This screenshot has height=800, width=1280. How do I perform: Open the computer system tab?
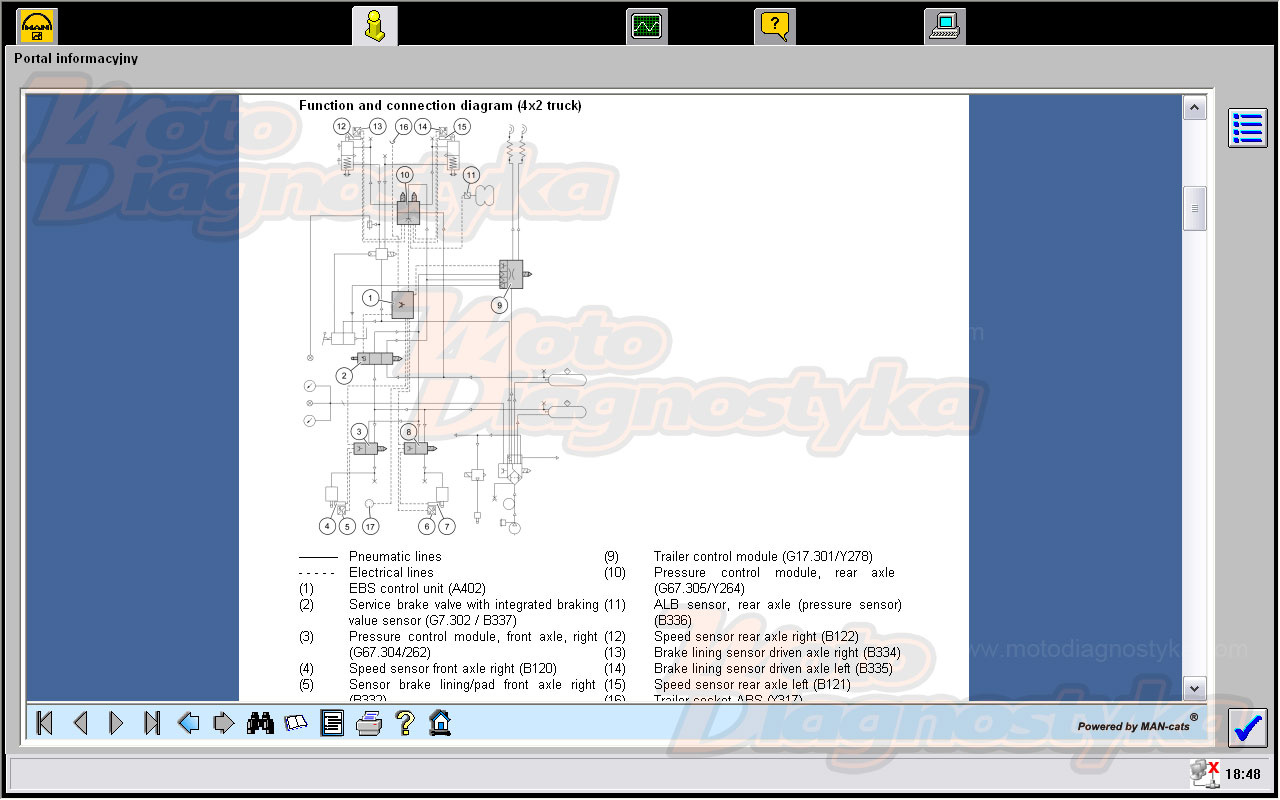(944, 25)
